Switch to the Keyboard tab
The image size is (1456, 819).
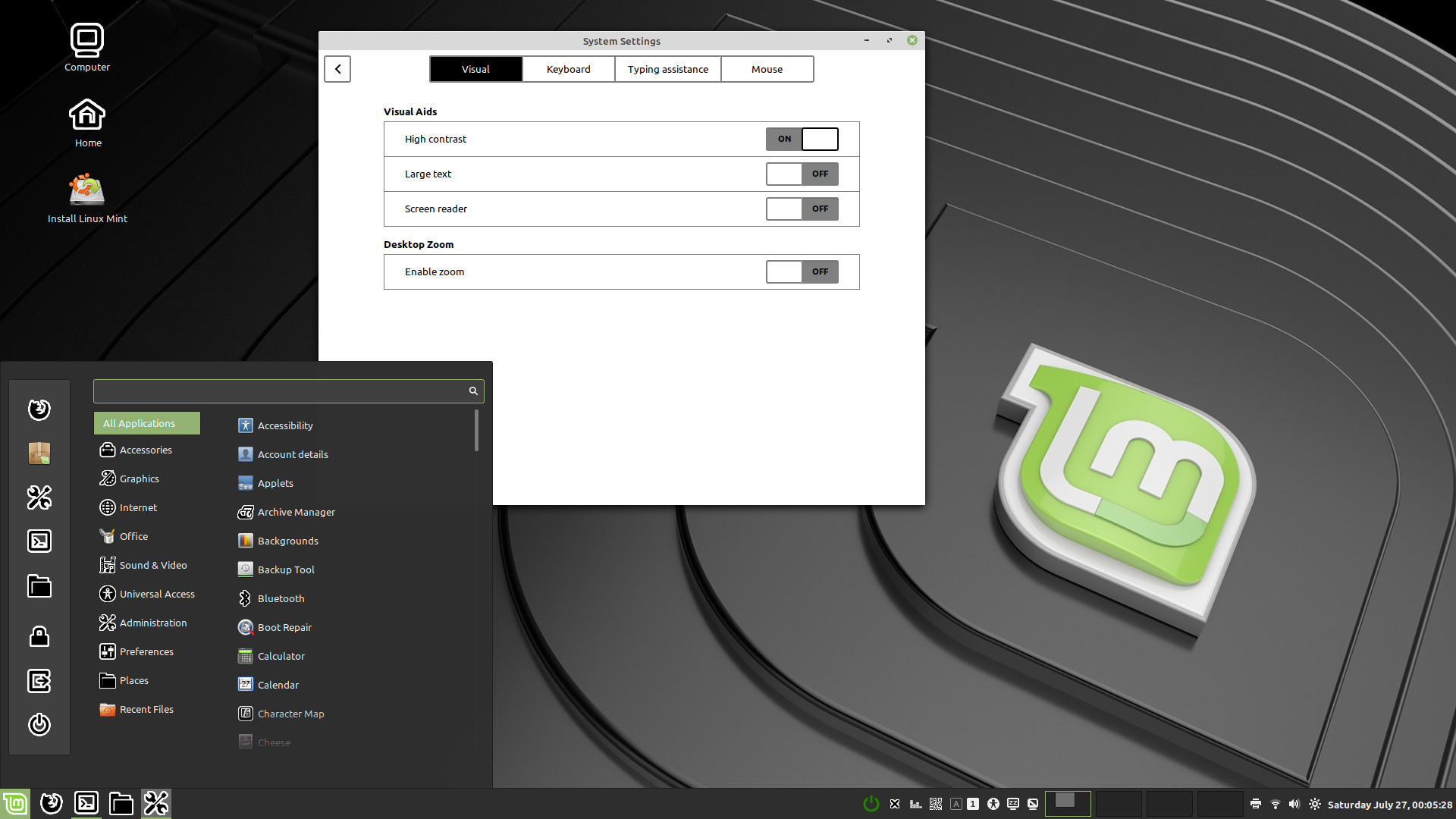568,69
